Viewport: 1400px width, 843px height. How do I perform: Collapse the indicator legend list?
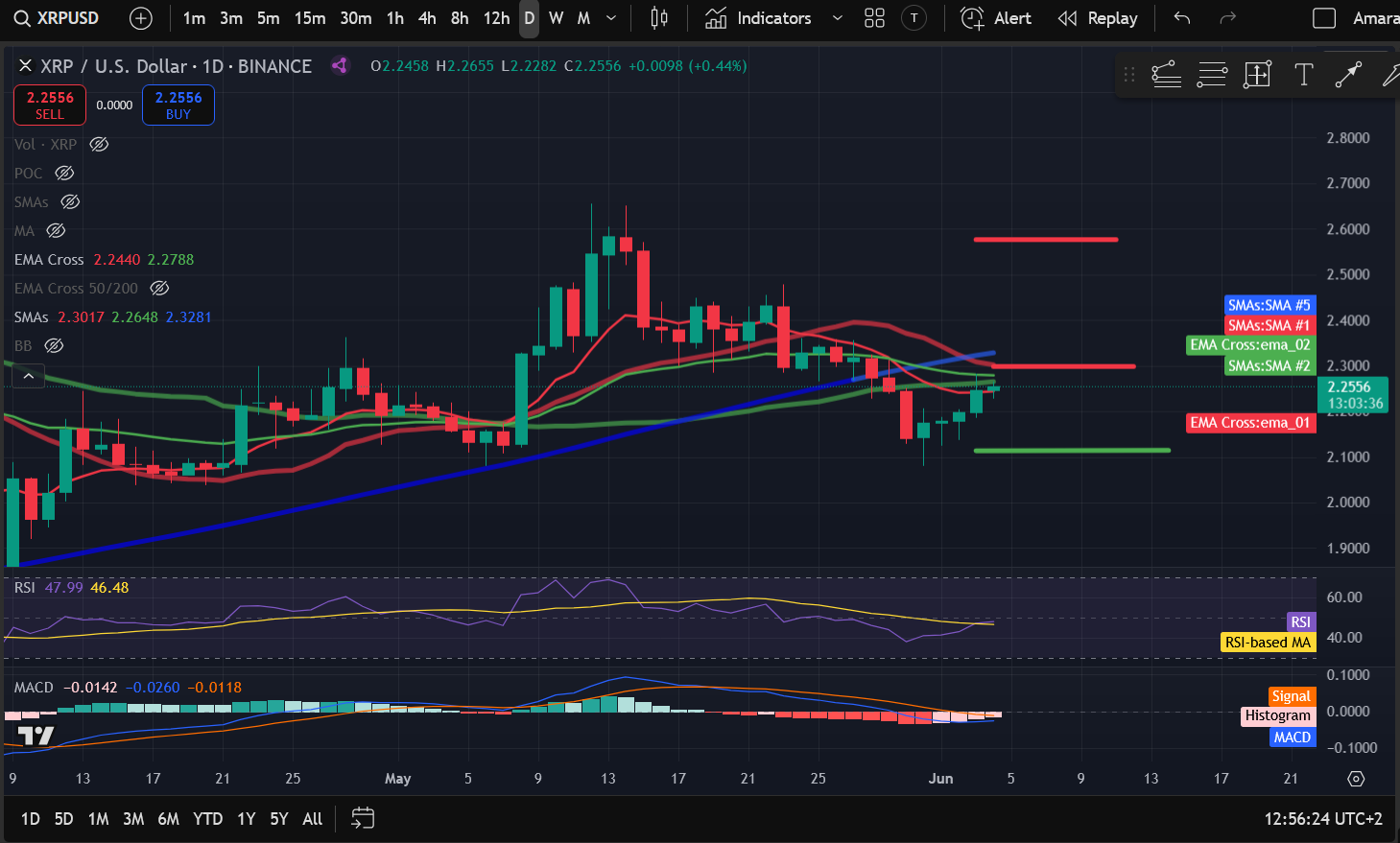pos(29,376)
